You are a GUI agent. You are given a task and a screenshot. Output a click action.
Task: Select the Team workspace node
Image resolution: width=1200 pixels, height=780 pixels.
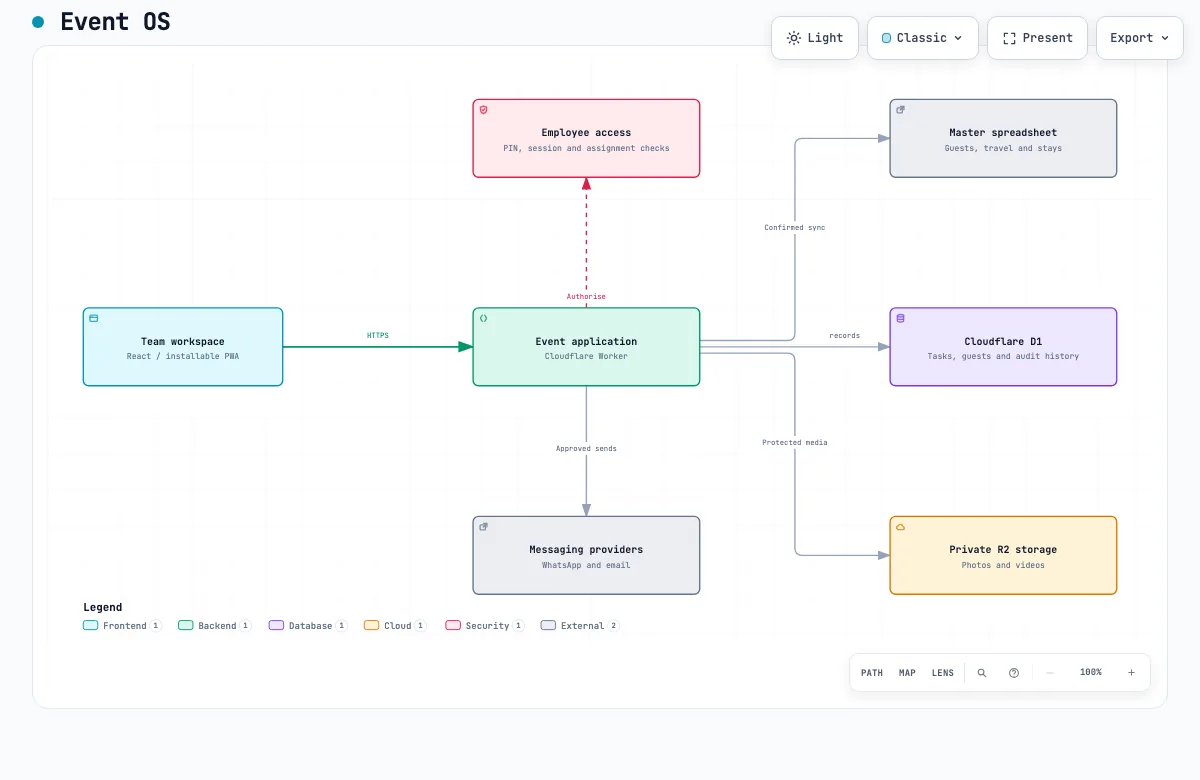tap(183, 346)
